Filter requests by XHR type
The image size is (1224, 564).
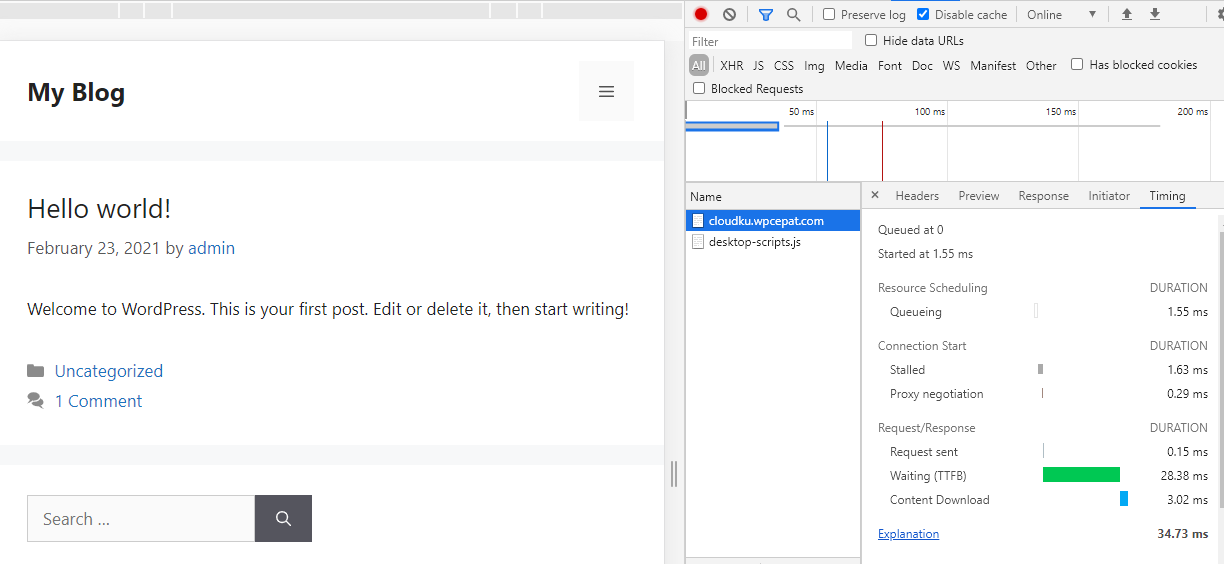(731, 66)
